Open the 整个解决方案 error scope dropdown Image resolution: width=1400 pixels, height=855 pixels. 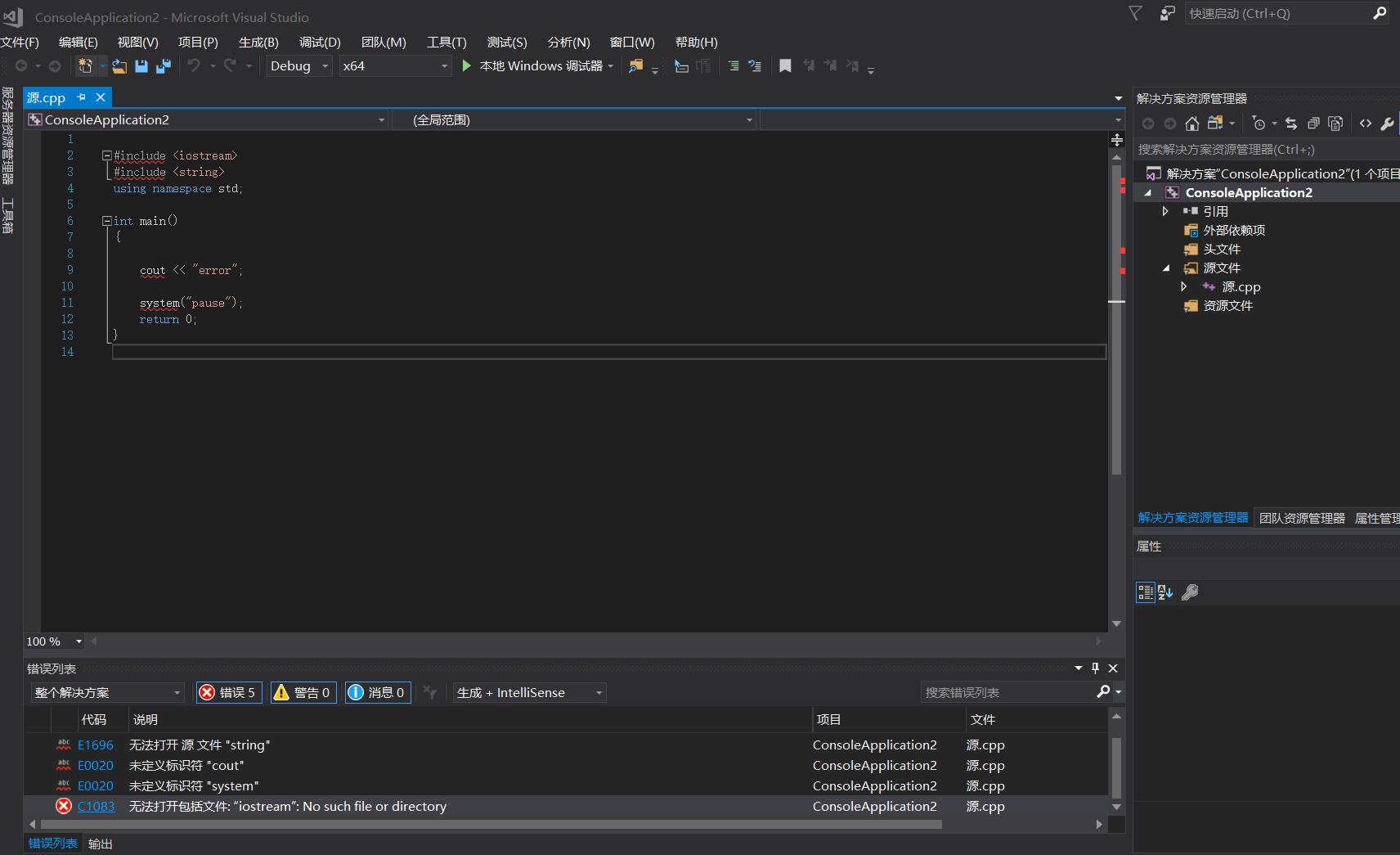point(108,693)
